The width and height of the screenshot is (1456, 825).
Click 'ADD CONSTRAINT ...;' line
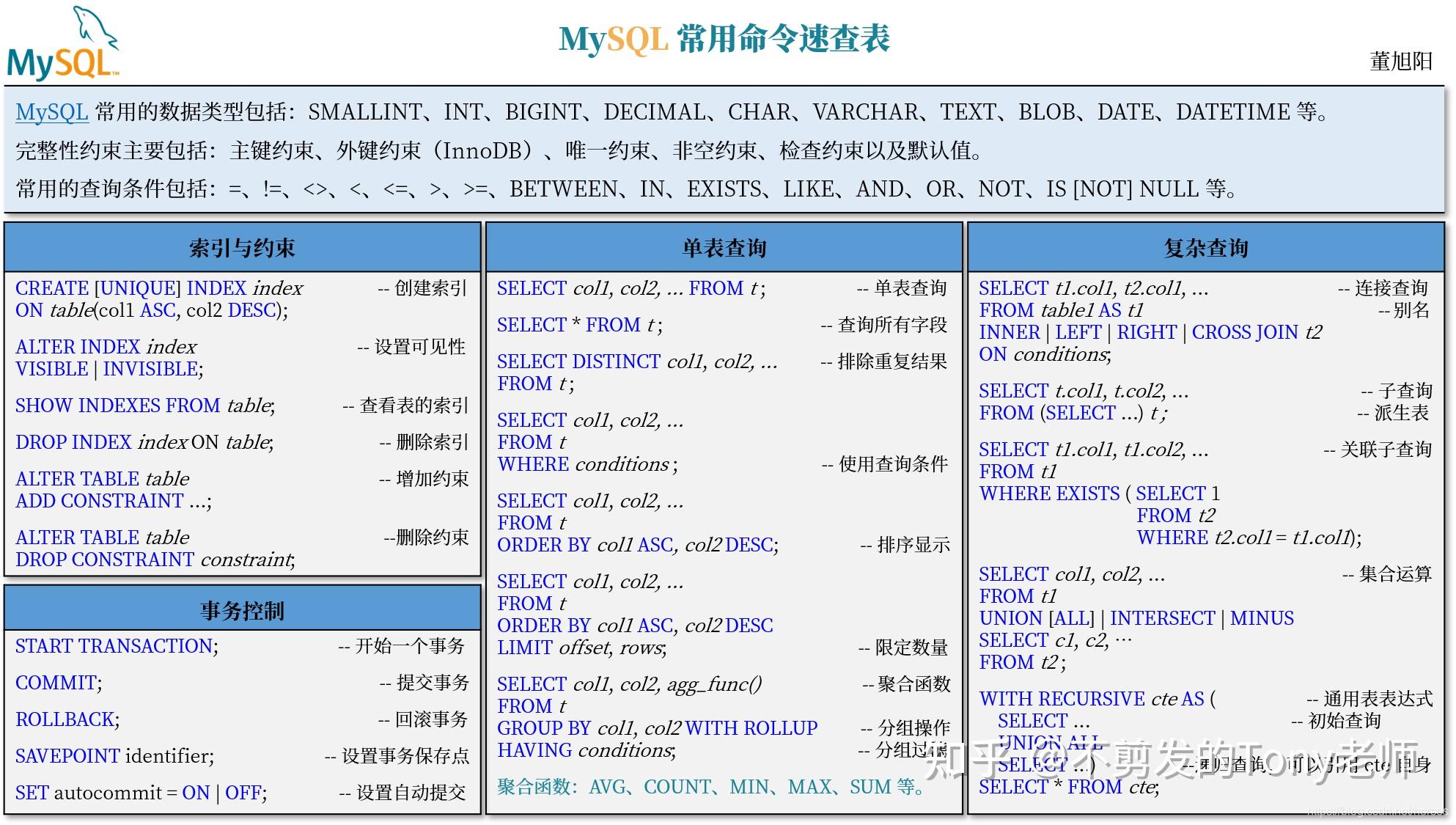(114, 501)
